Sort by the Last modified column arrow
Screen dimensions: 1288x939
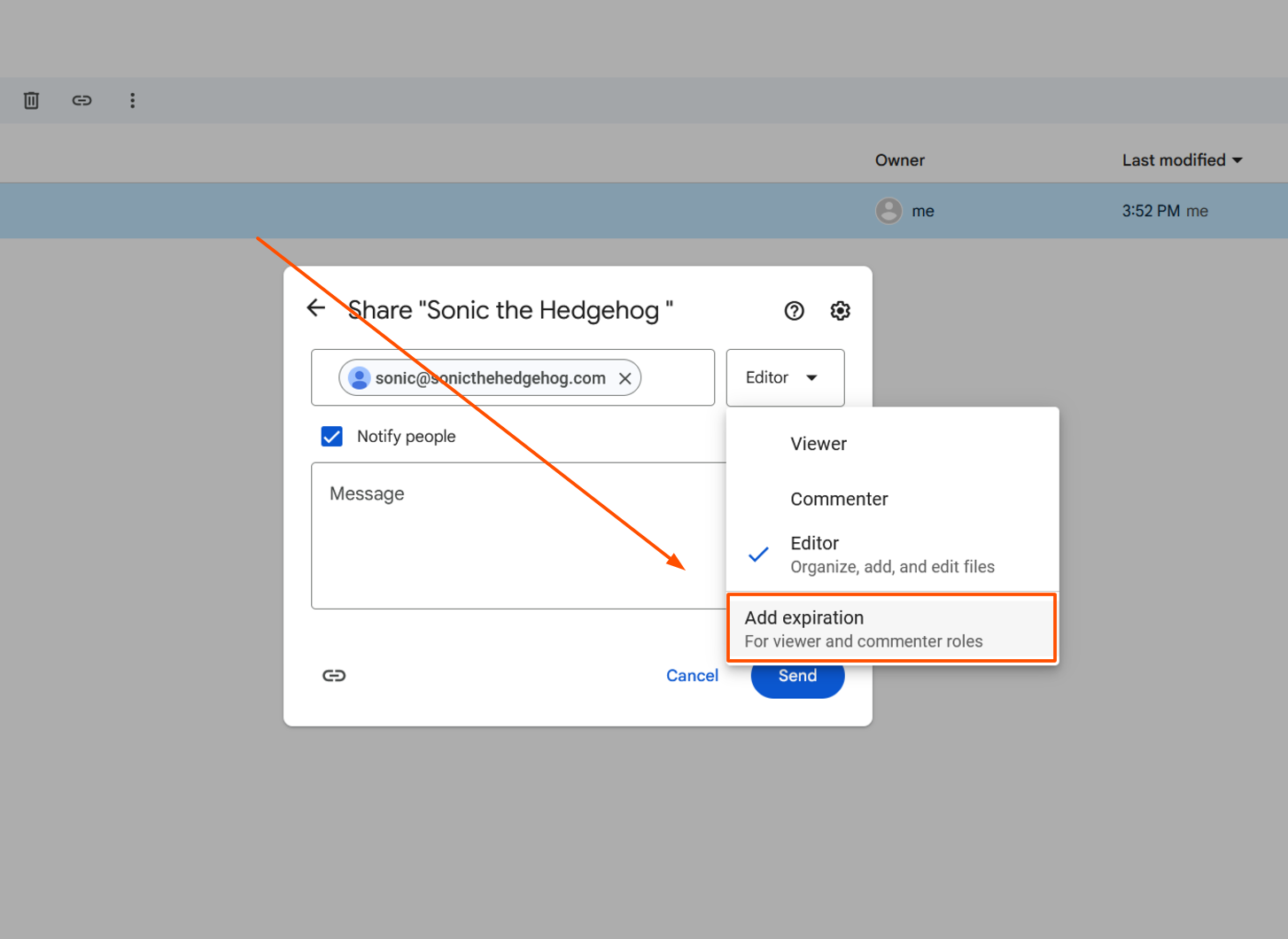click(1238, 160)
